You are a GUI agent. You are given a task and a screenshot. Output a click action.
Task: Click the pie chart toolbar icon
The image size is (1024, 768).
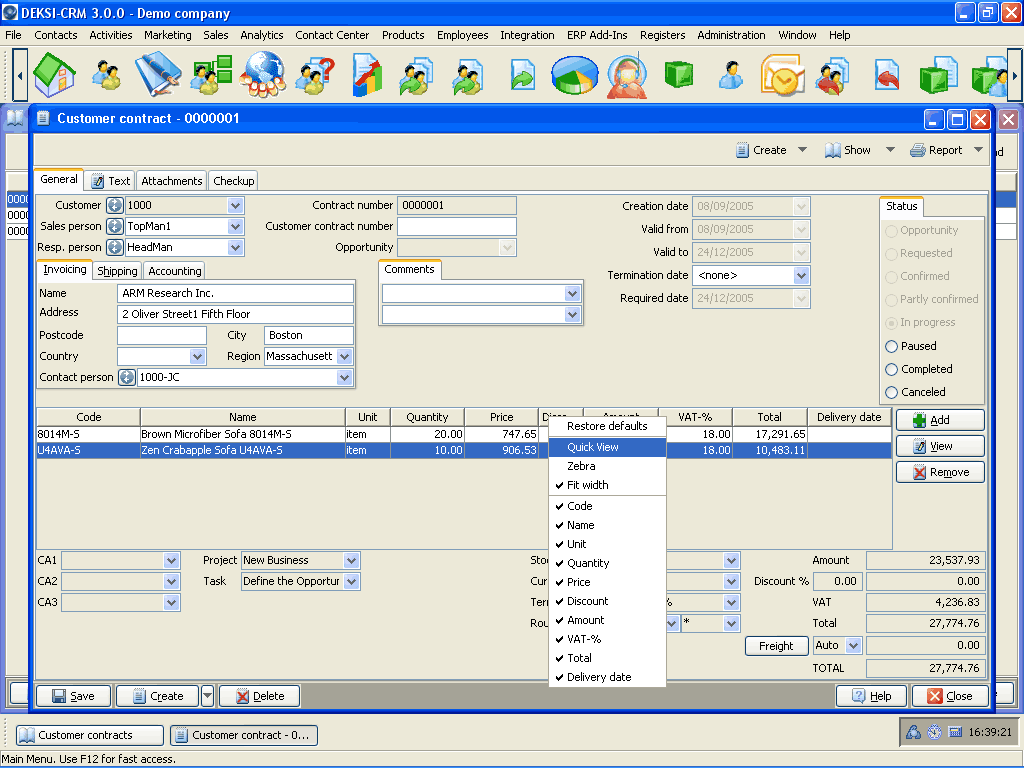click(x=575, y=75)
